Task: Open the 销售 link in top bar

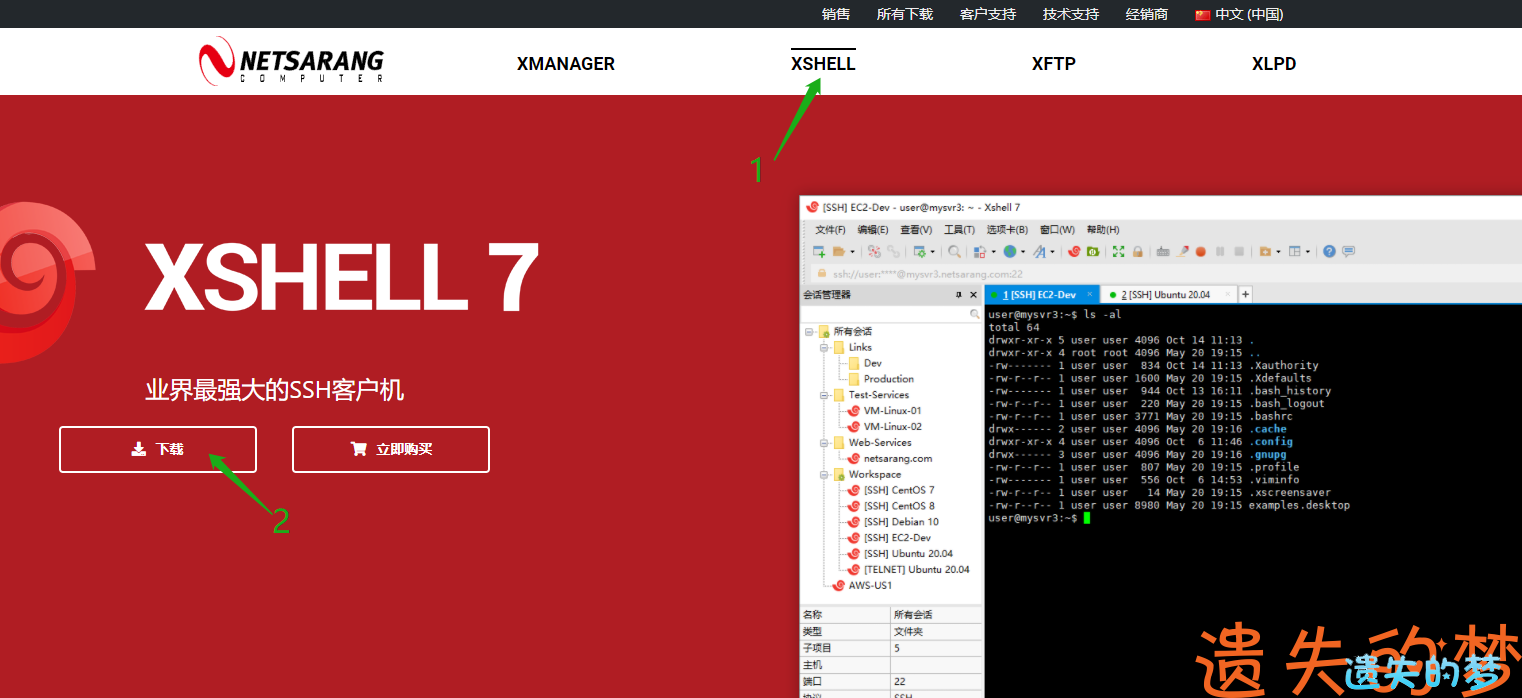Action: [x=836, y=14]
